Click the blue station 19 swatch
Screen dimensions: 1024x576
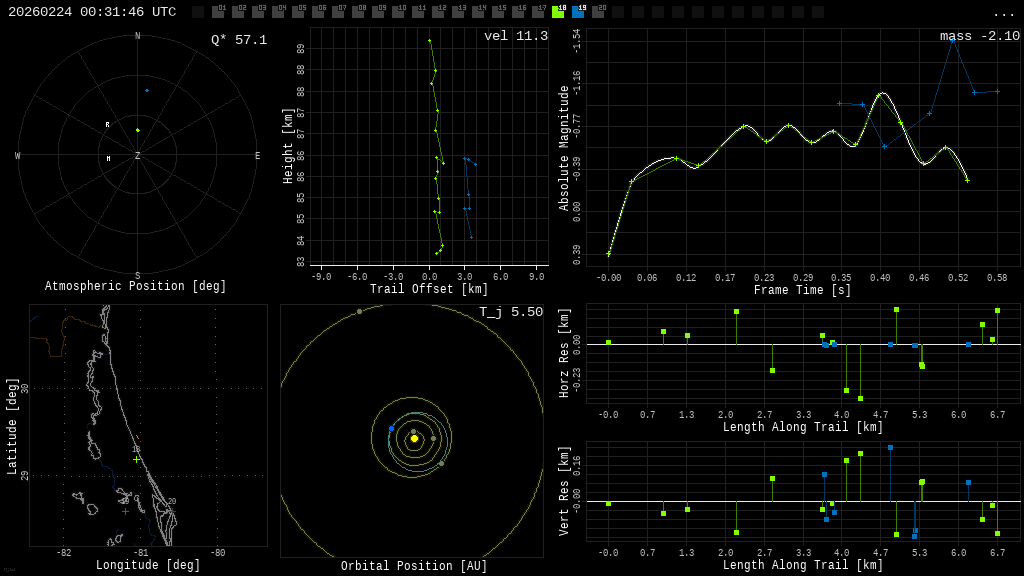pos(578,12)
